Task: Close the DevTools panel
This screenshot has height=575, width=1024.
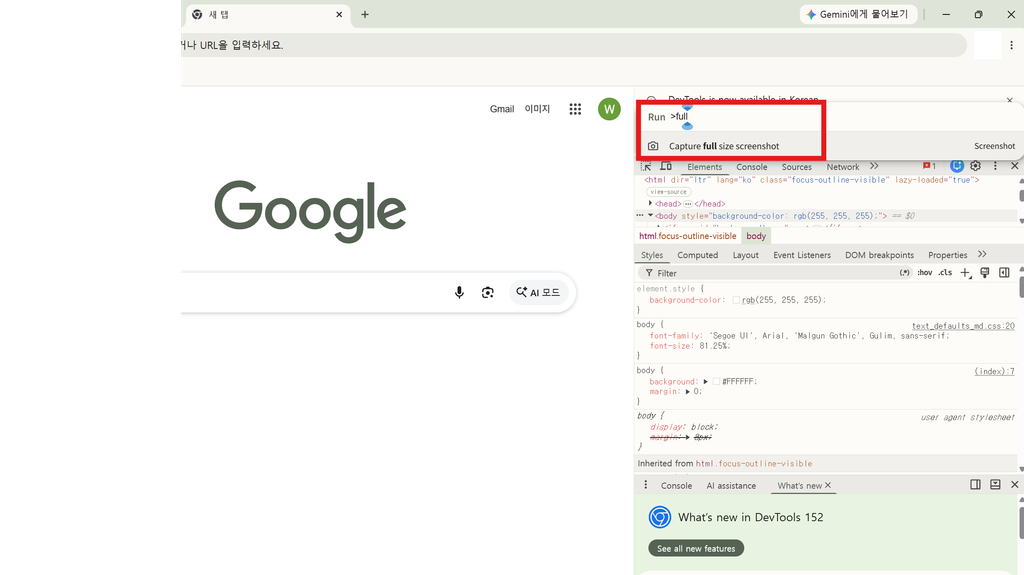Action: point(1014,166)
